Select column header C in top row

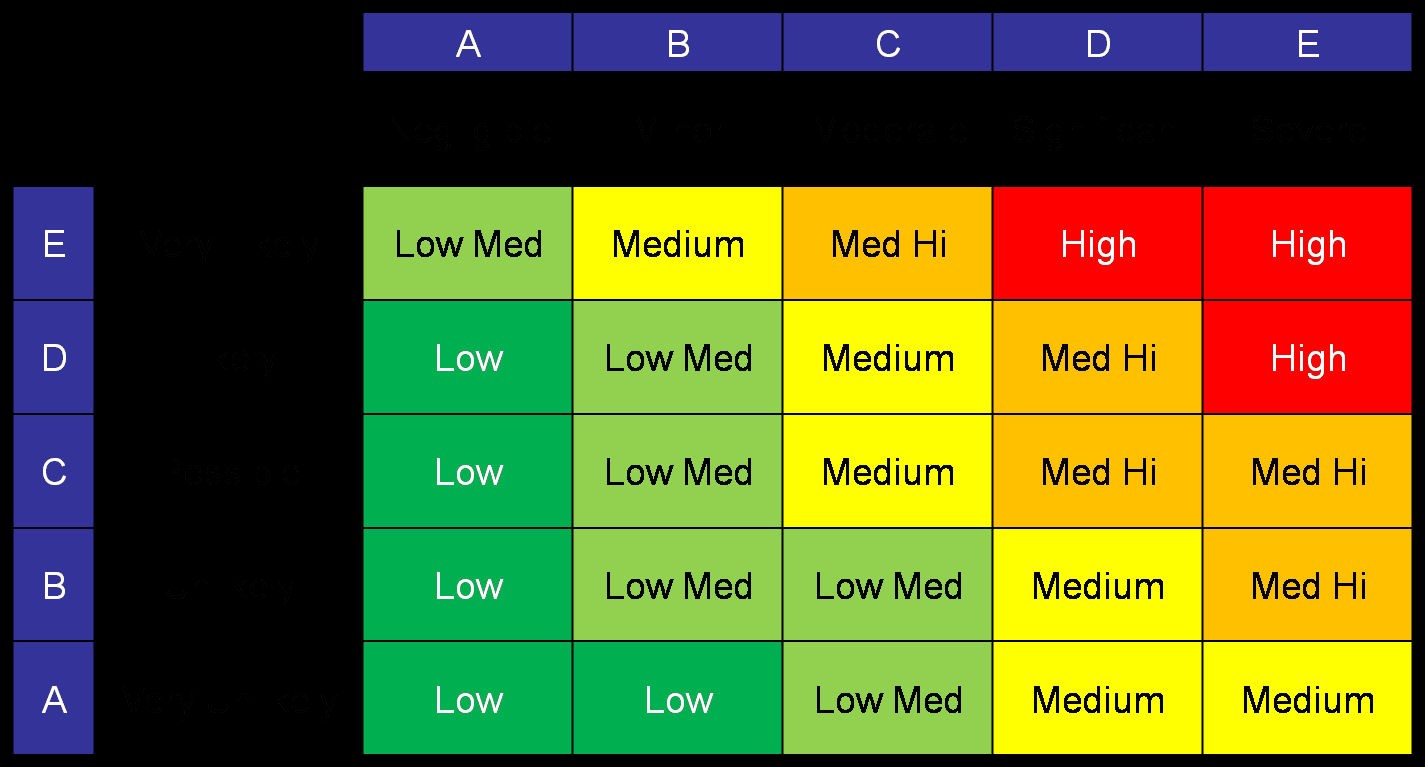pyautogui.click(x=887, y=43)
